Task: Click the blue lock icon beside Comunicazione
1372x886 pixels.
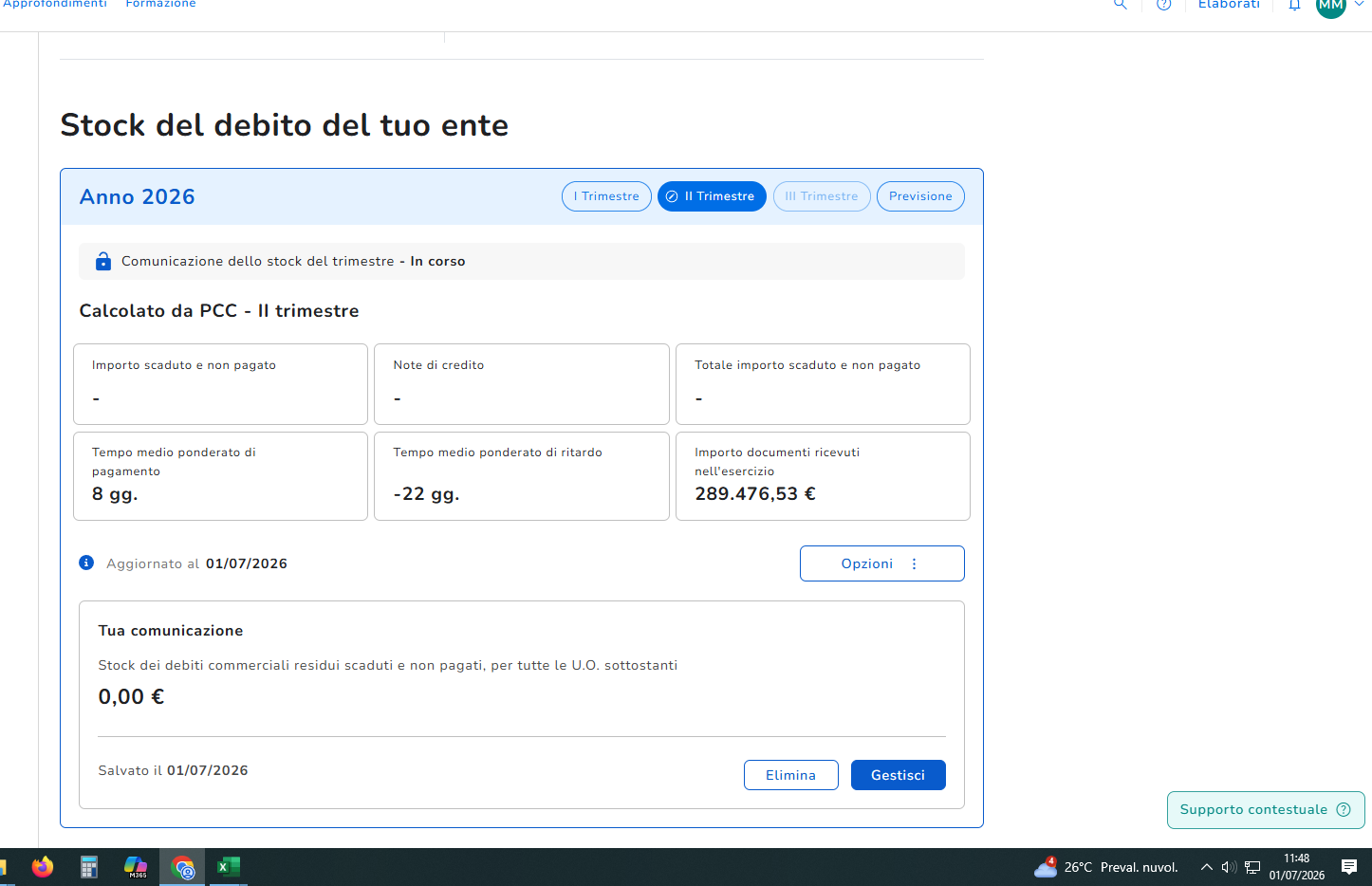Action: (x=103, y=261)
